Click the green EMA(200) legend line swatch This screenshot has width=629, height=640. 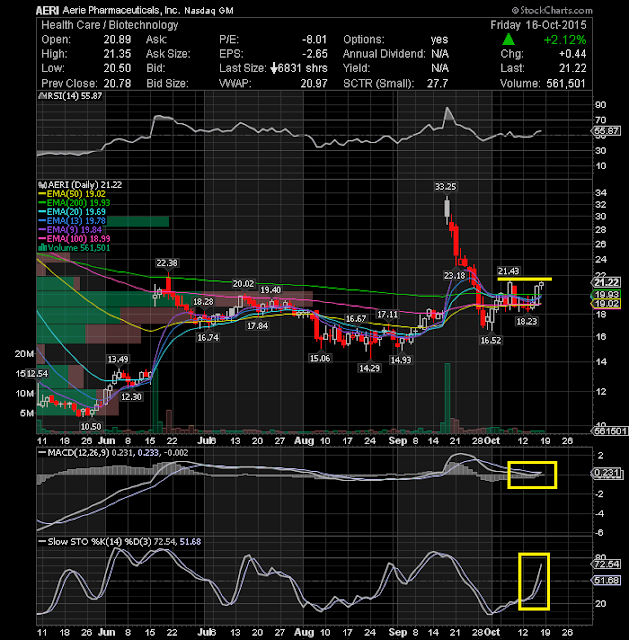pyautogui.click(x=42, y=203)
